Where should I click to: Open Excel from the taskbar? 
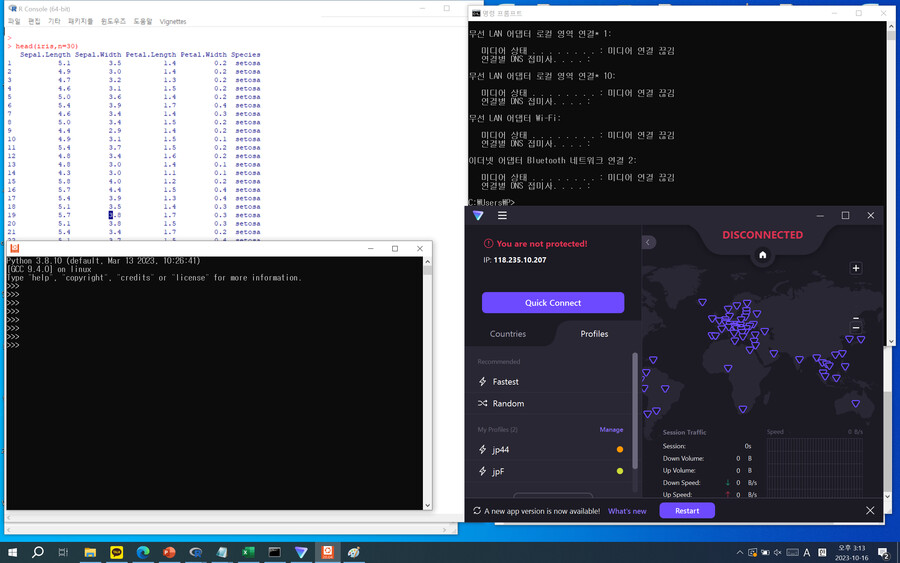click(x=248, y=552)
